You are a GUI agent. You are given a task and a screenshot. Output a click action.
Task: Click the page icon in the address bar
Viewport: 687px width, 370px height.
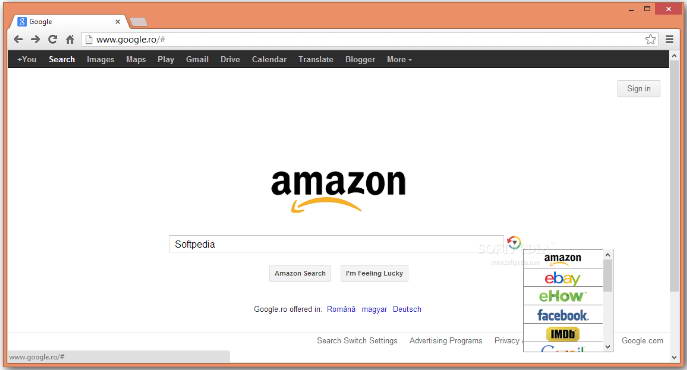[x=89, y=39]
